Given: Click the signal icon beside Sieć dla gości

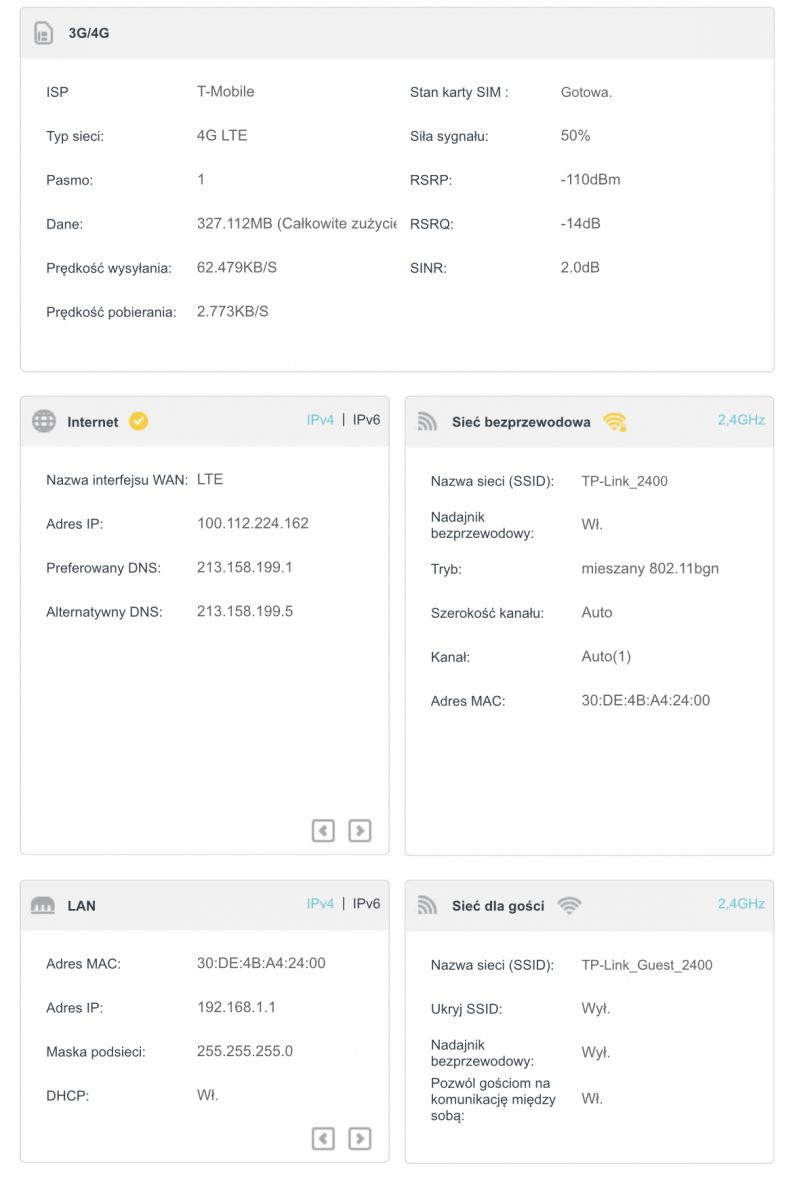Looking at the screenshot, I should tap(428, 906).
